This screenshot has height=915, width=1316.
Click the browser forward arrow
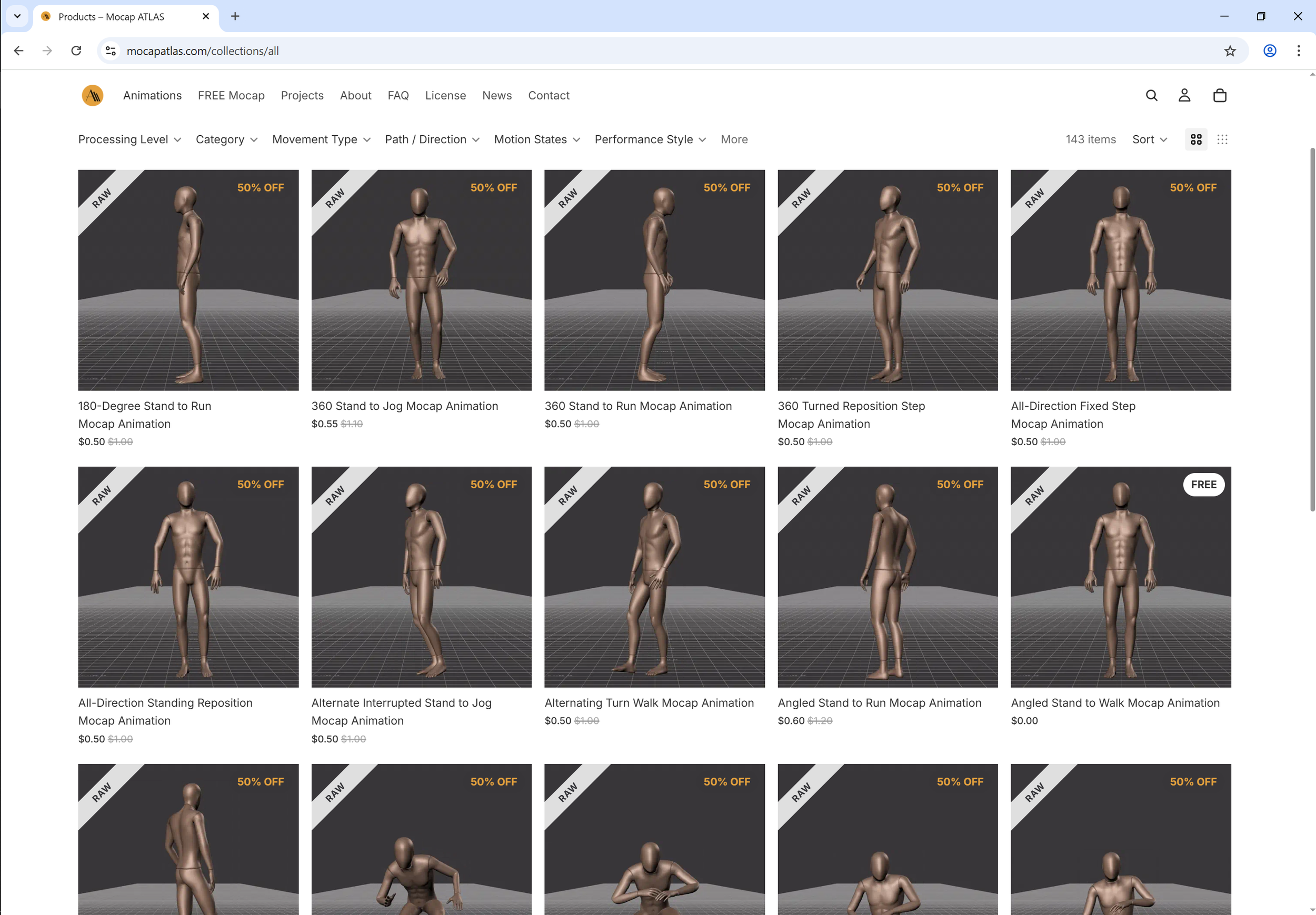click(x=47, y=51)
